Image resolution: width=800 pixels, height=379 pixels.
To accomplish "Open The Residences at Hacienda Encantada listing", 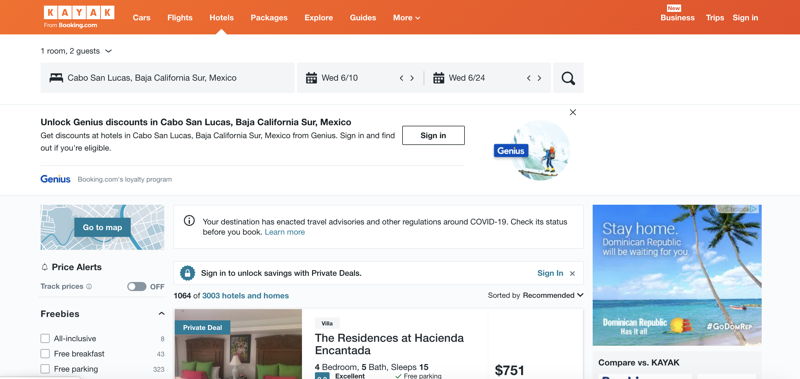I will [x=389, y=344].
